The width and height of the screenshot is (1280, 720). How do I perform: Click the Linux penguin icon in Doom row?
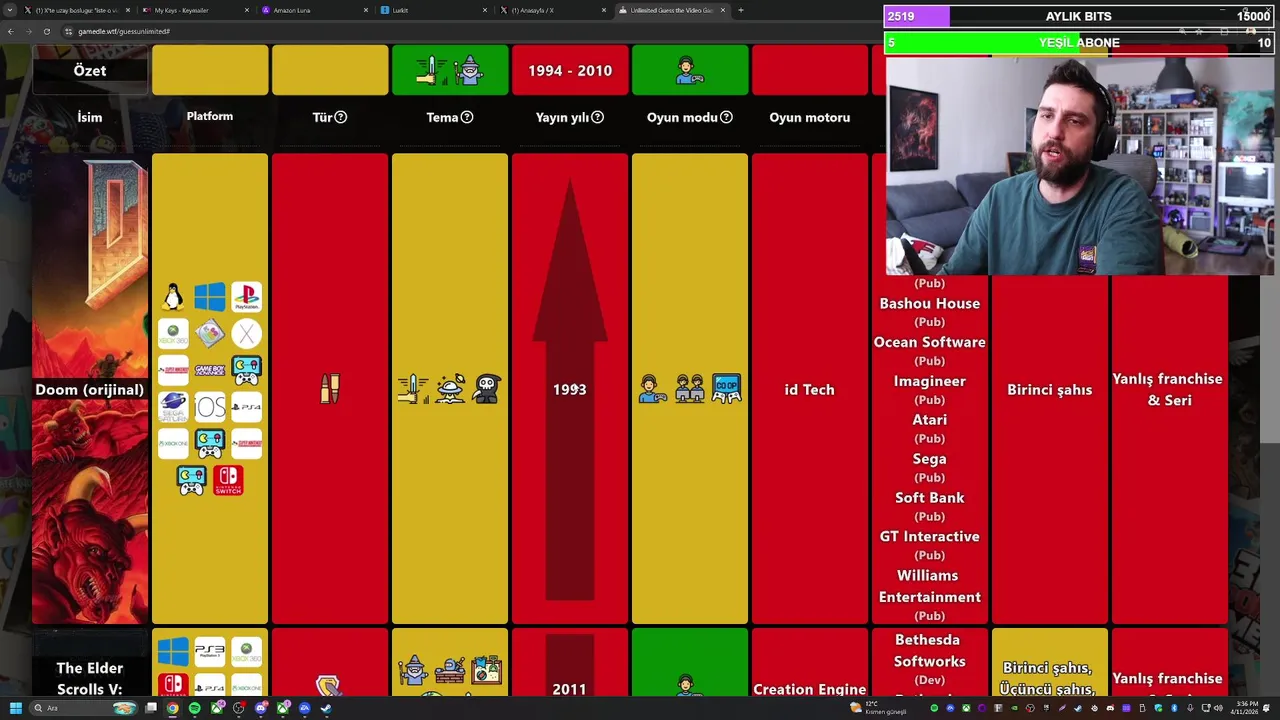click(x=173, y=297)
